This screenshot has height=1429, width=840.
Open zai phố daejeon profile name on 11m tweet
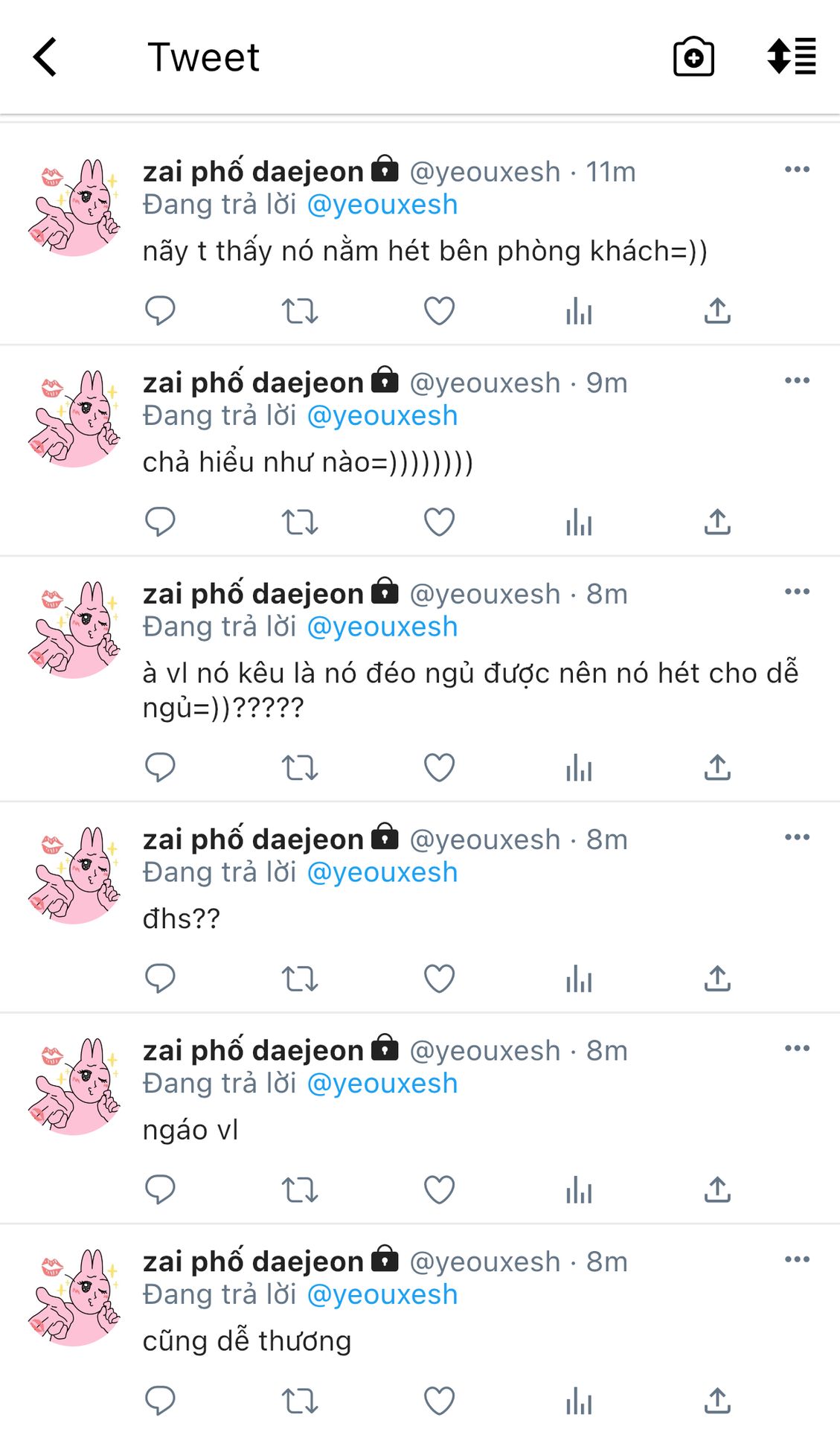pyautogui.click(x=253, y=172)
